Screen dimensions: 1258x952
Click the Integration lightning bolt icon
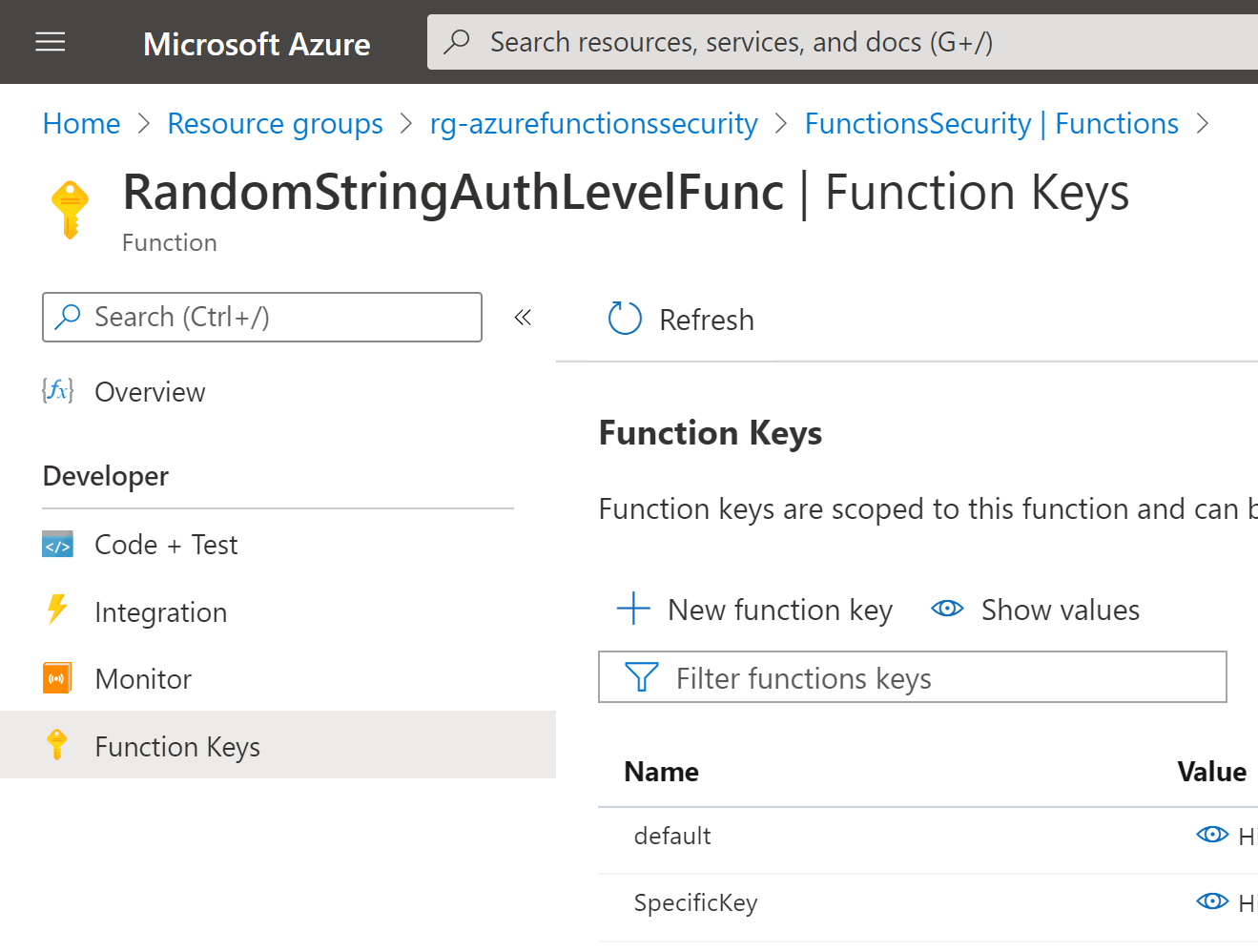(x=58, y=611)
